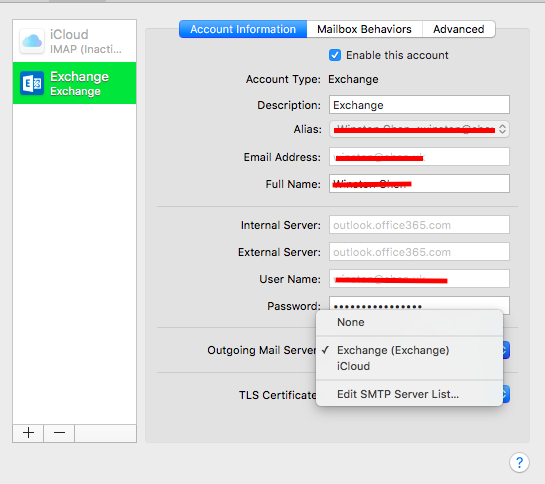Click the Description text field
The image size is (545, 484).
coord(419,105)
